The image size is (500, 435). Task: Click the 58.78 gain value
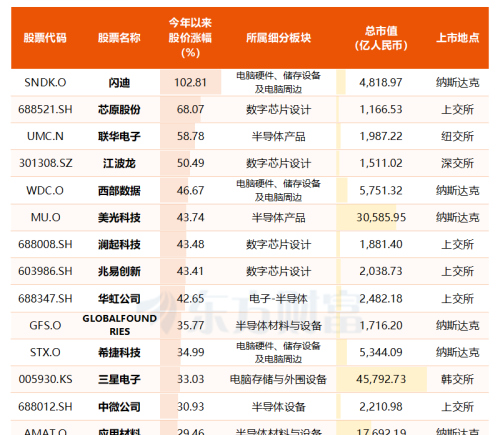pyautogui.click(x=190, y=136)
